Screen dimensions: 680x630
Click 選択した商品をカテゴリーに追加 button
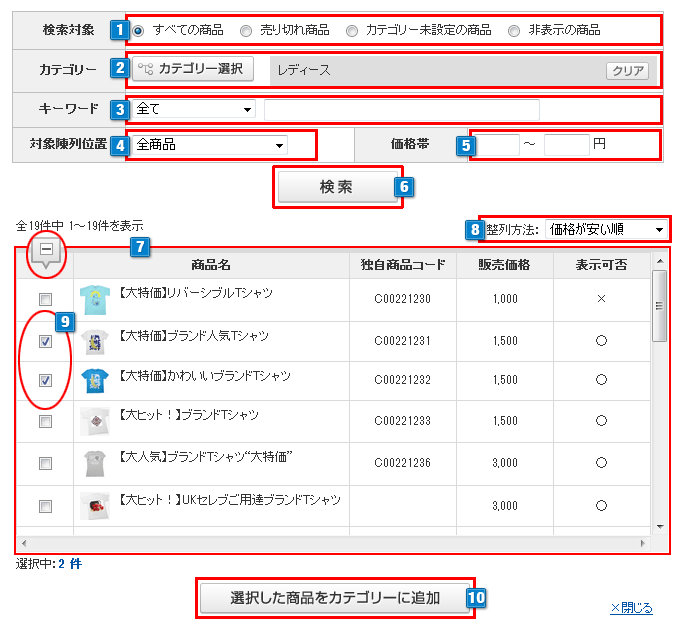point(334,598)
